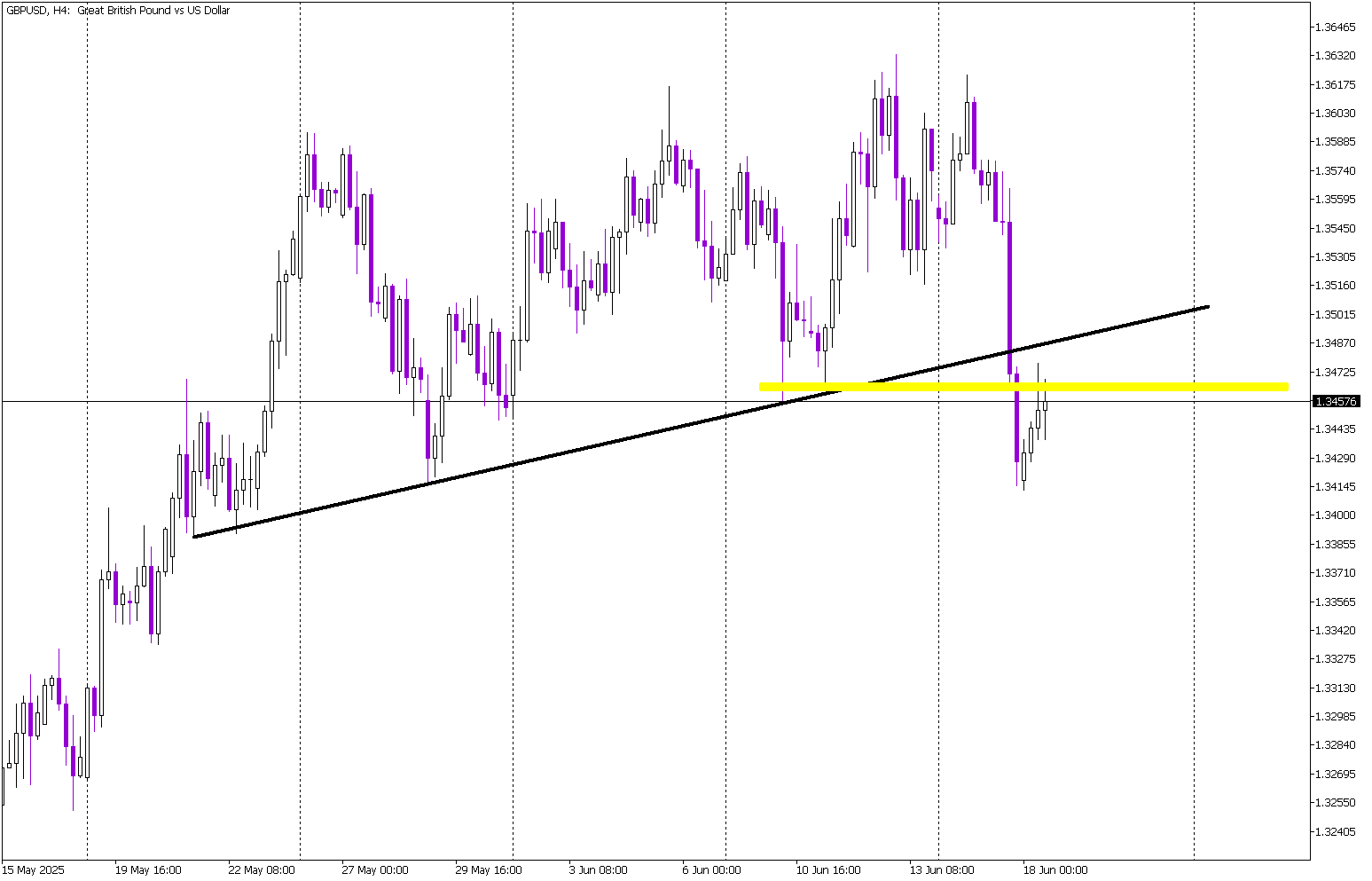The width and height of the screenshot is (1372, 881).
Task: Click the 3 Jun 08:00 time label
Action: tap(599, 870)
